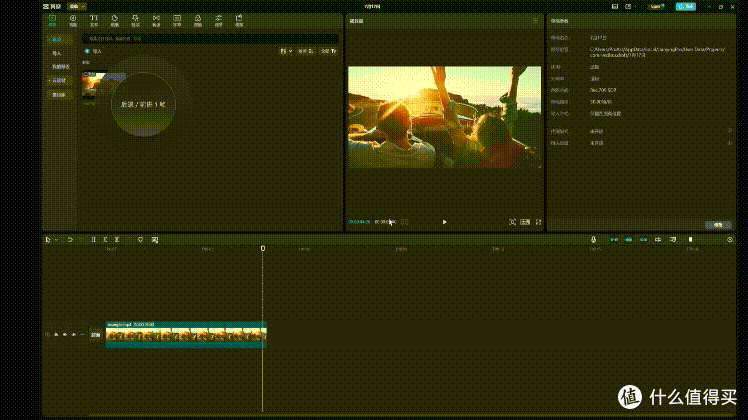Click the fullscreen icon in player
The image size is (748, 420).
coord(539,222)
